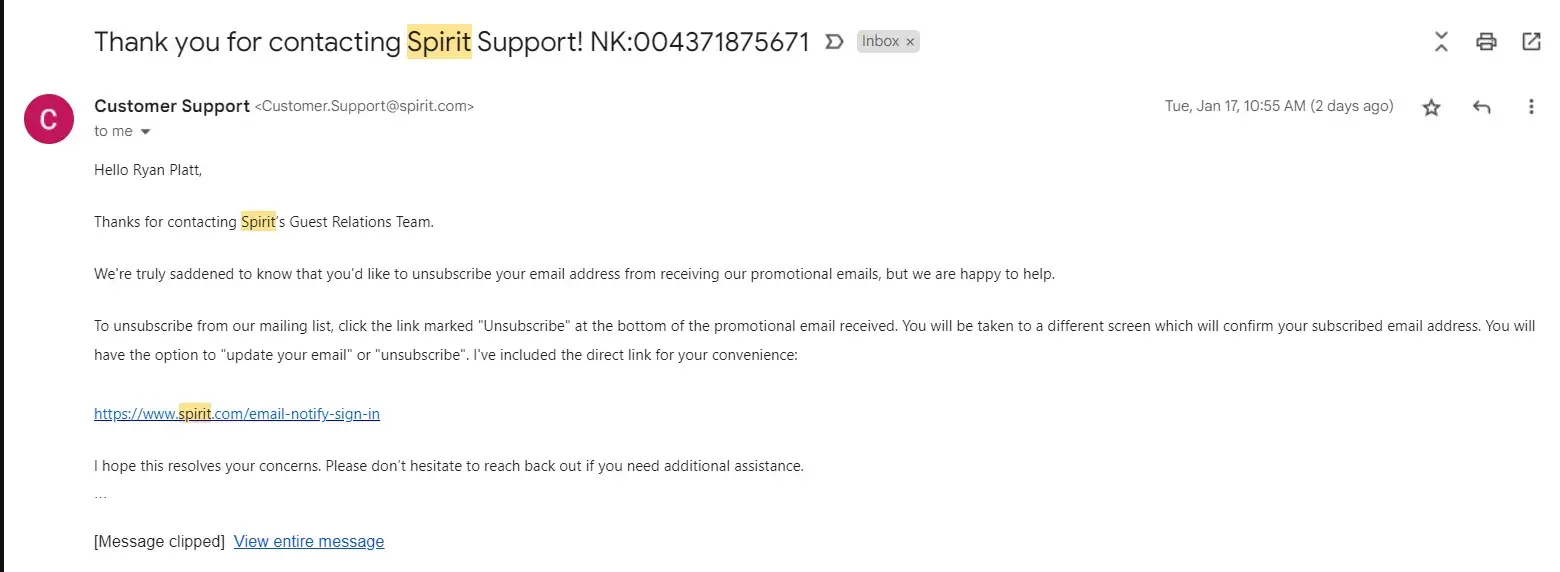Click the Customer Support sender name

click(171, 106)
